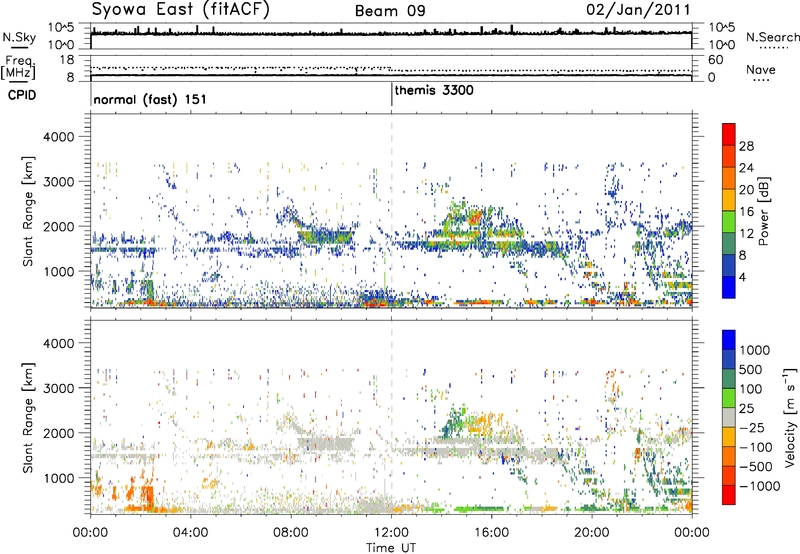Click the '08:00' time axis label
Image resolution: width=800 pixels, height=554 pixels.
291,533
